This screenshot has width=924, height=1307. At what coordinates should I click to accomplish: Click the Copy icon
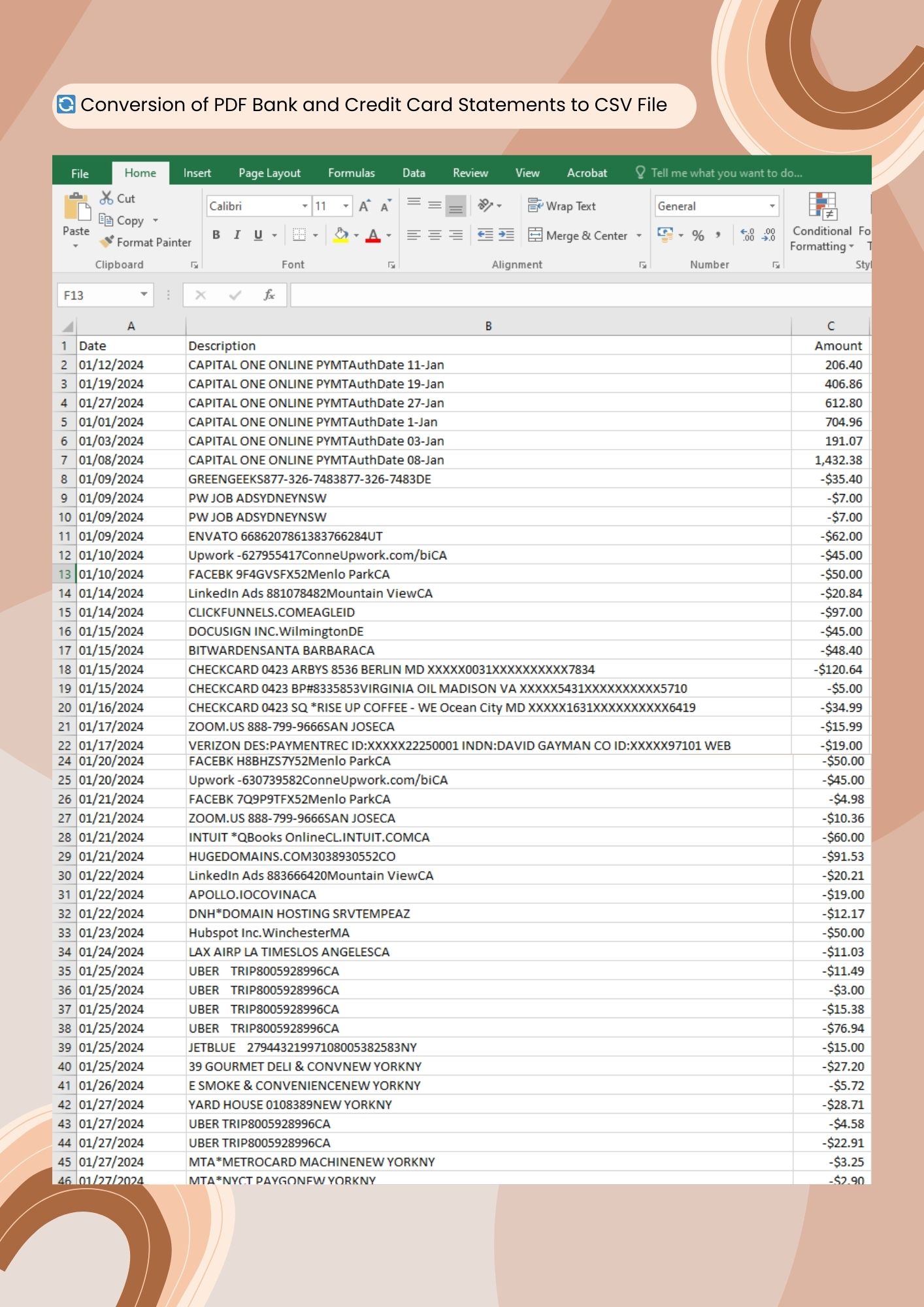pyautogui.click(x=106, y=220)
